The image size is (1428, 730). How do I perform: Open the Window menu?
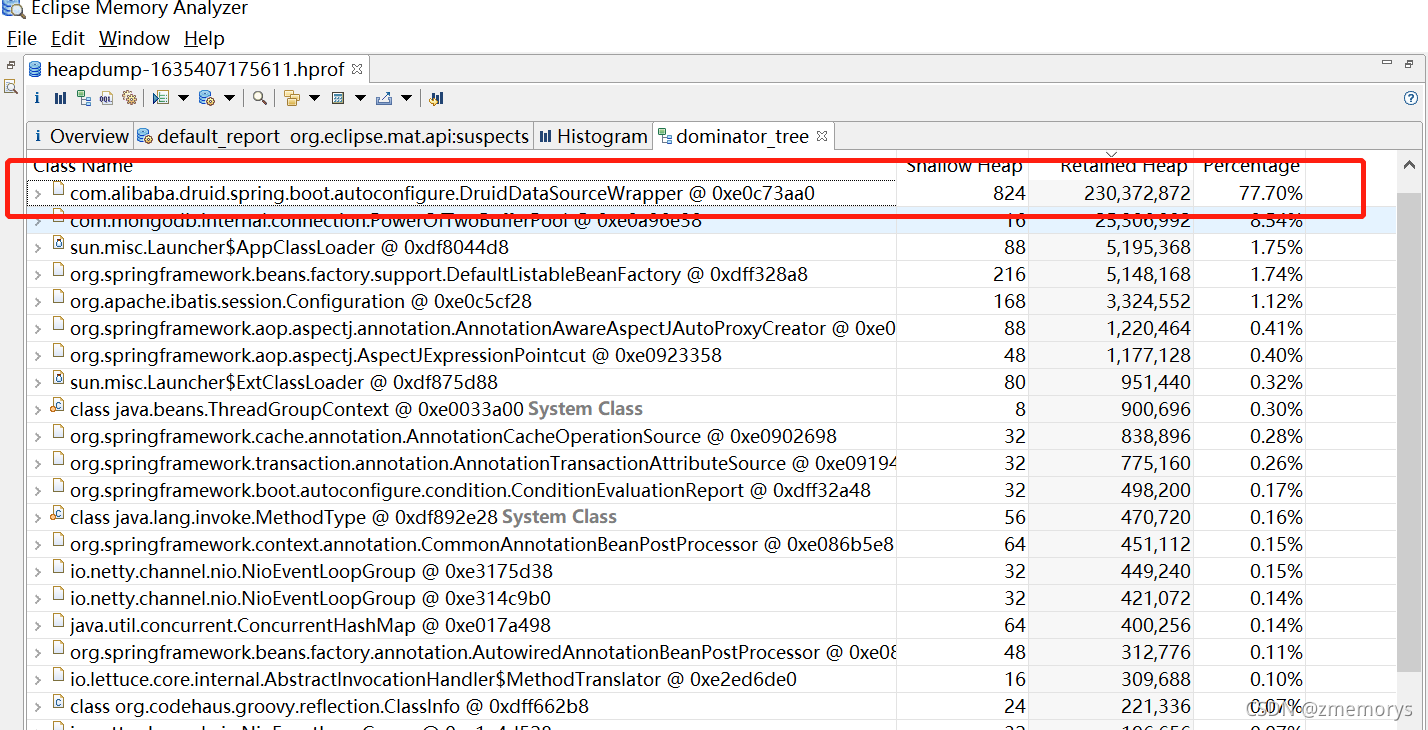pyautogui.click(x=134, y=38)
